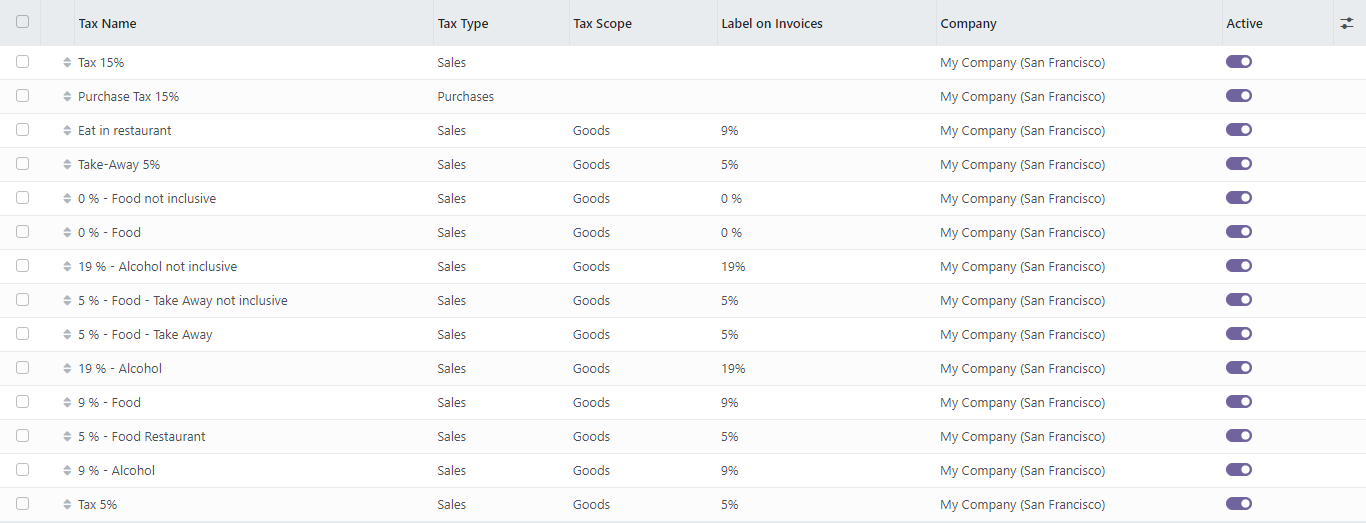Disable Active toggle for Tax 15%

(1239, 62)
